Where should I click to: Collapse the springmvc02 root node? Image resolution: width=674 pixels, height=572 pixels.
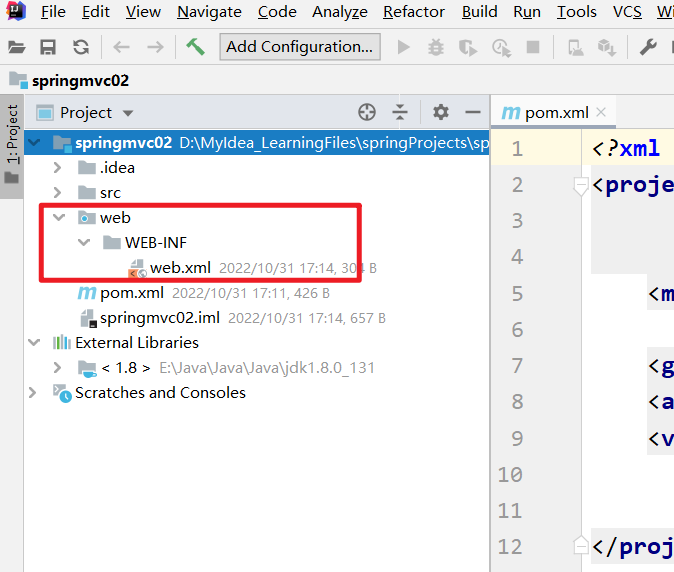point(34,142)
